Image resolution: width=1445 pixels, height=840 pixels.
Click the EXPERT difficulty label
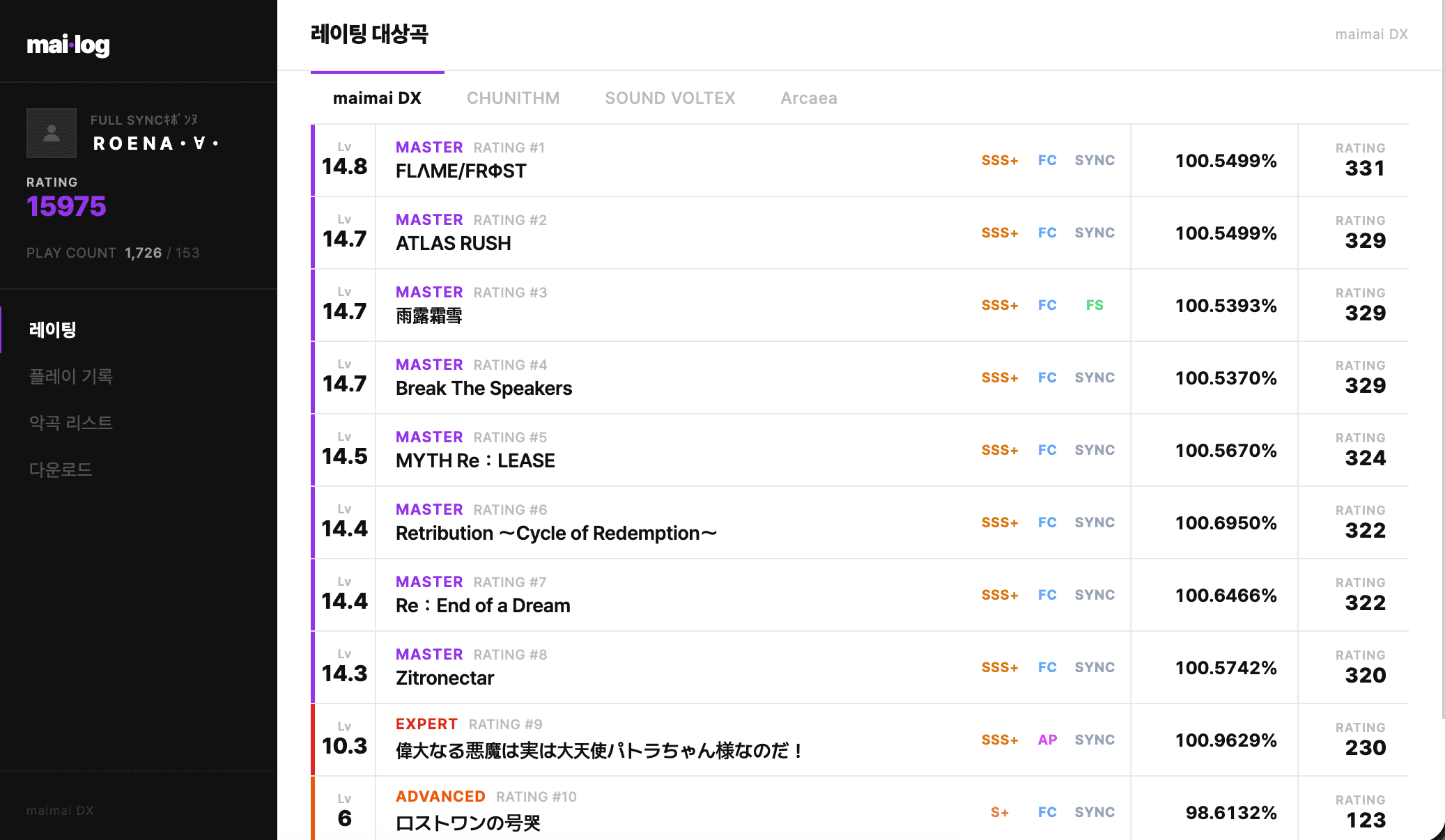tap(426, 724)
